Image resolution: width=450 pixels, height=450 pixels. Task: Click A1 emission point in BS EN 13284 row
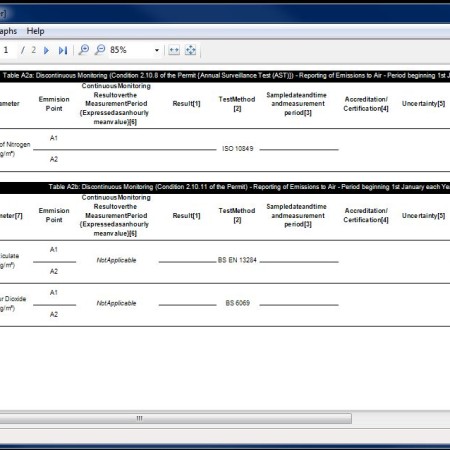pyautogui.click(x=54, y=249)
